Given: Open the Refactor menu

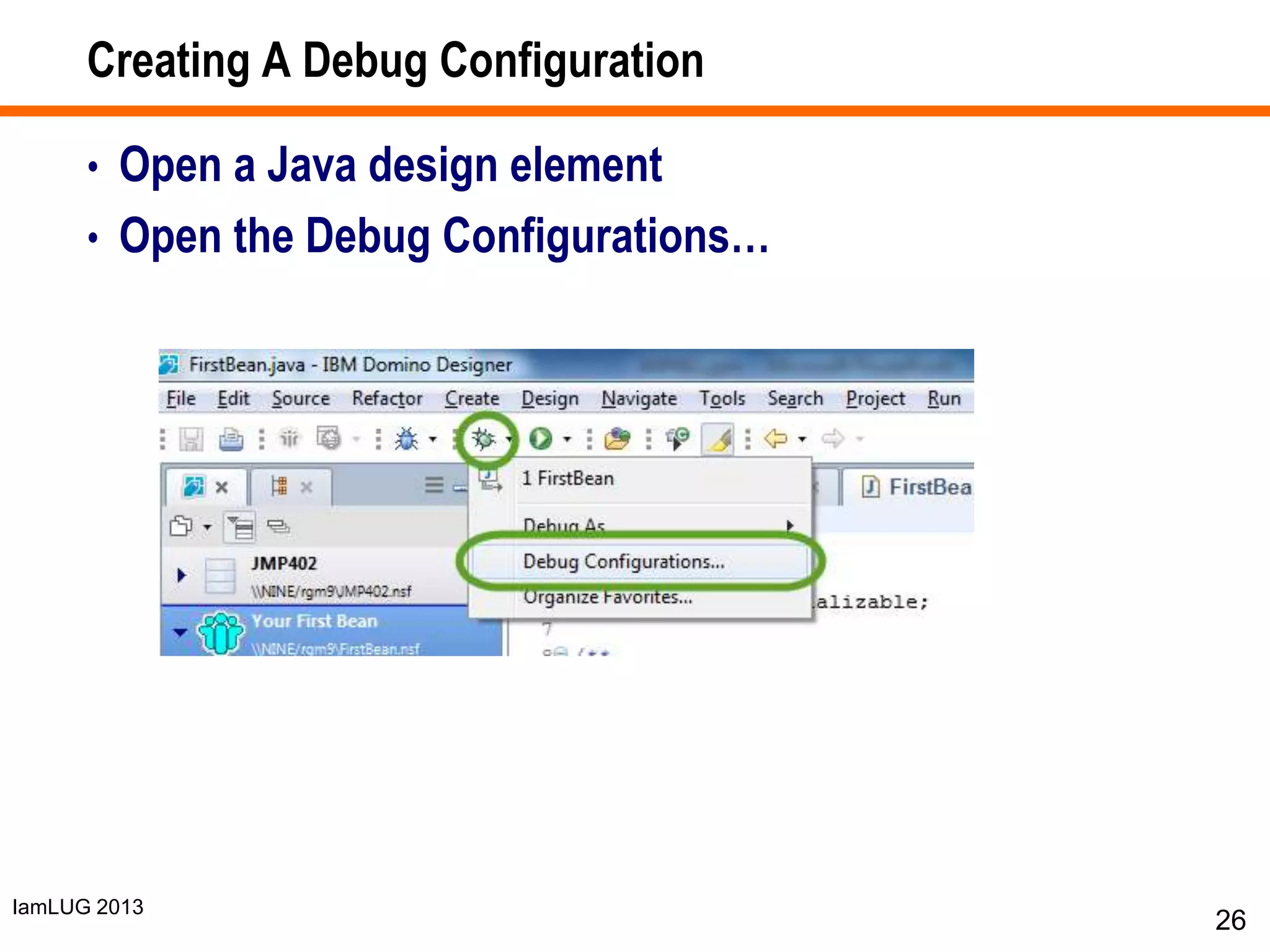Looking at the screenshot, I should click(x=387, y=399).
